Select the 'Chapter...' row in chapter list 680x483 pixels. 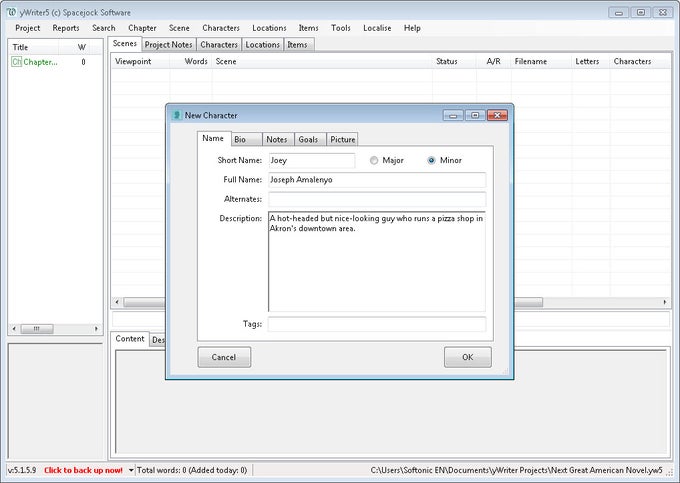click(55, 62)
